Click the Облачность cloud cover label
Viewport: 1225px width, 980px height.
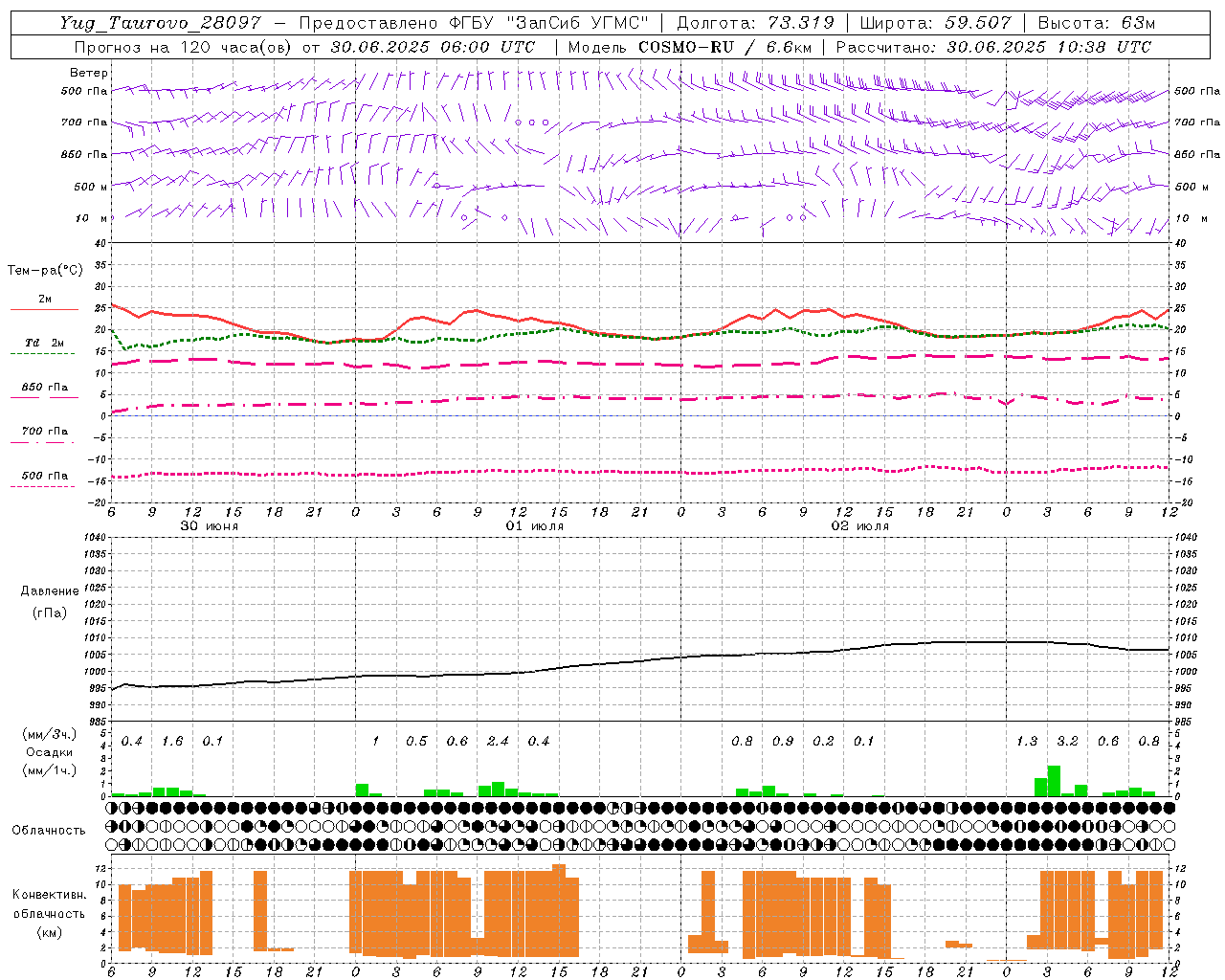49,830
